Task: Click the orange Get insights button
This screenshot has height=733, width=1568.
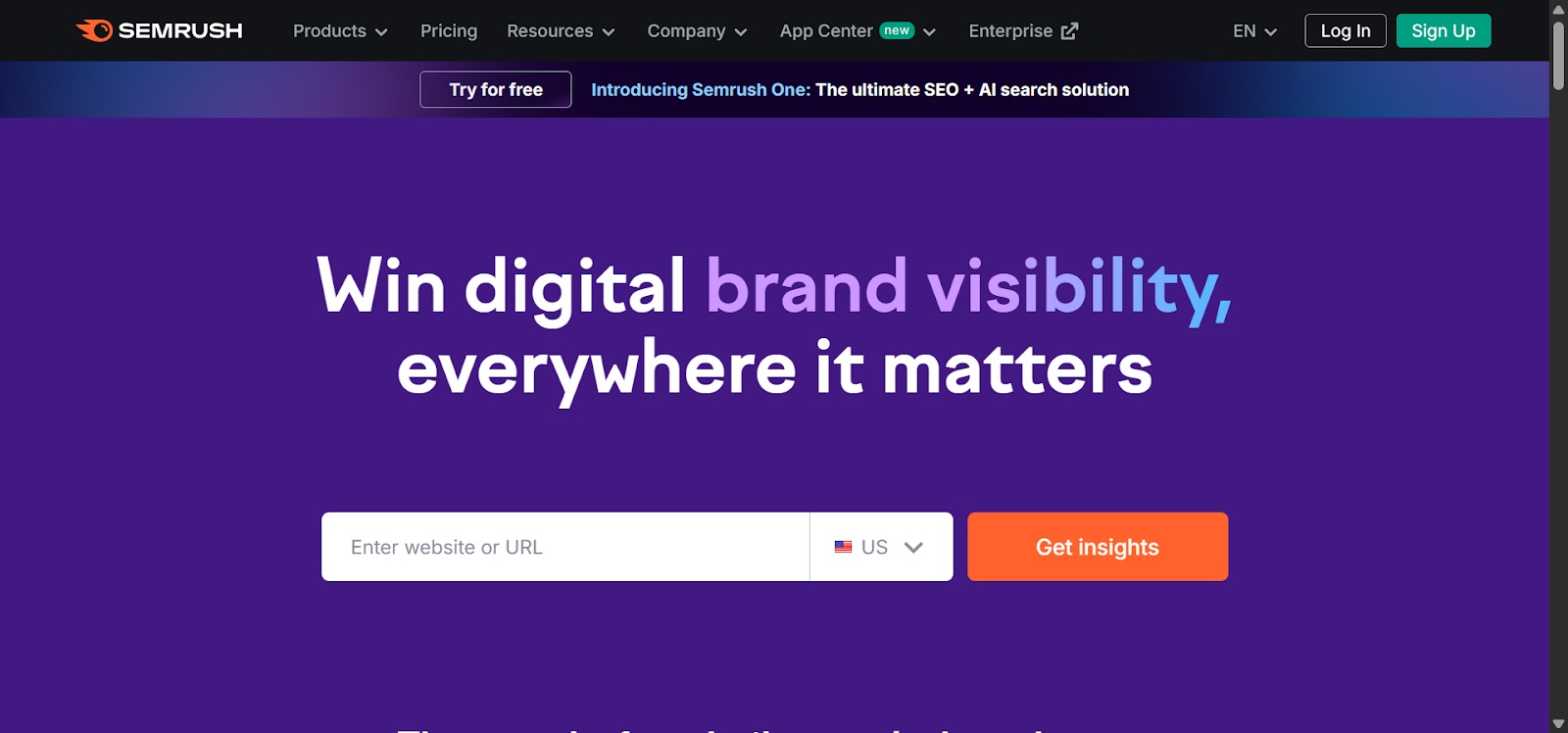Action: pyautogui.click(x=1097, y=547)
